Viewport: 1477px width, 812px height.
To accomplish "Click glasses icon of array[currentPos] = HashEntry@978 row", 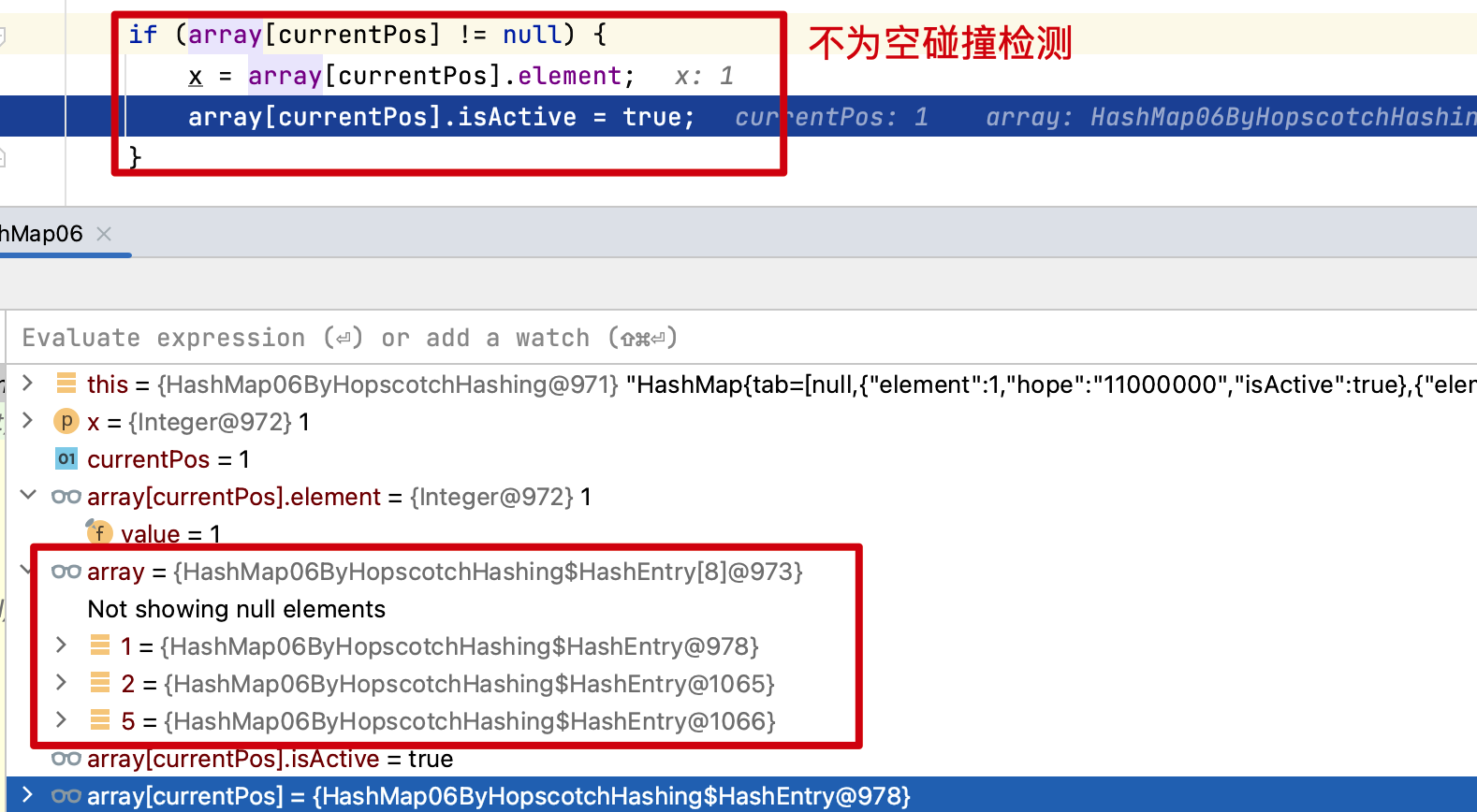I will click(66, 796).
